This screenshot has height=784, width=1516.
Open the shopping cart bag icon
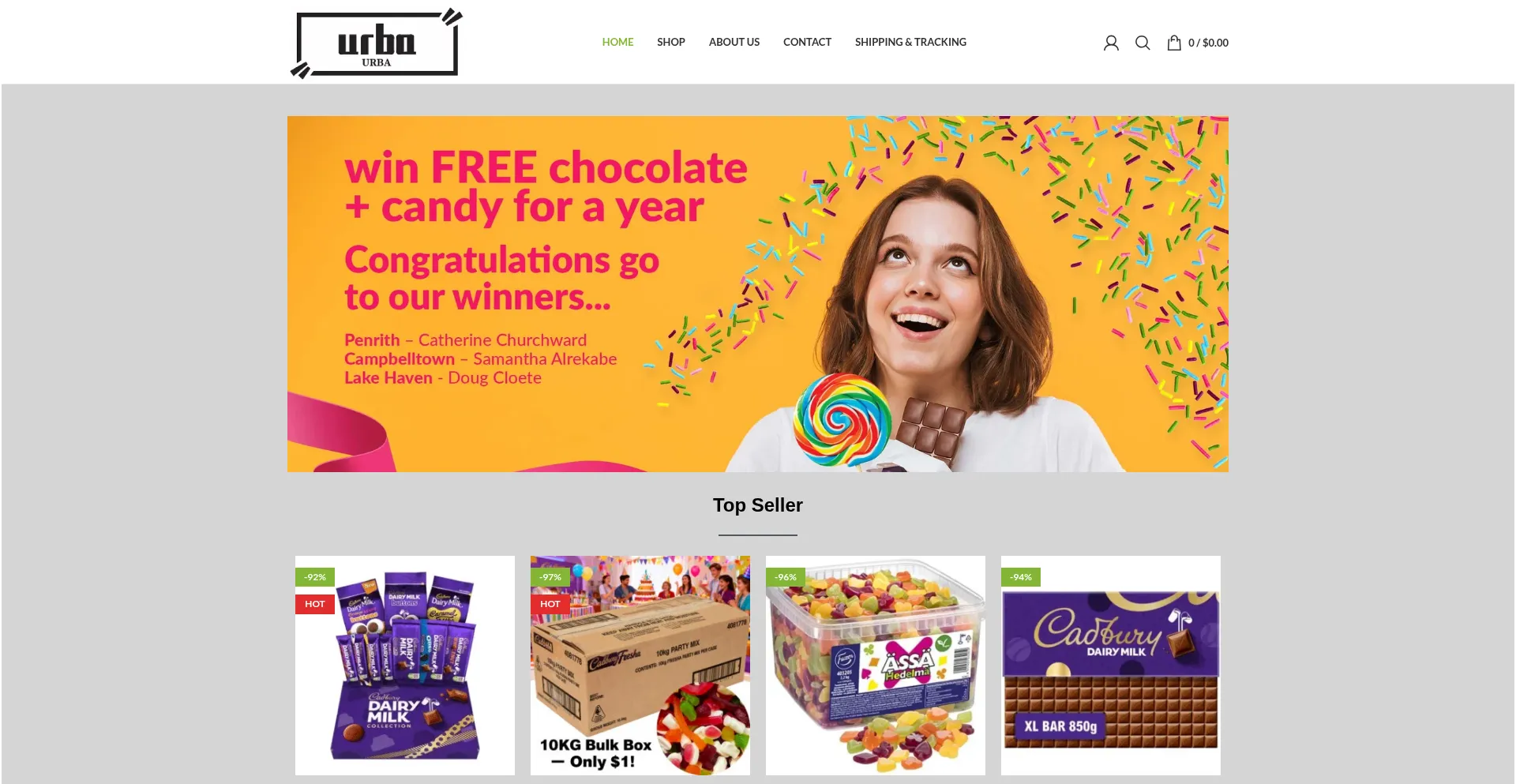click(x=1174, y=43)
